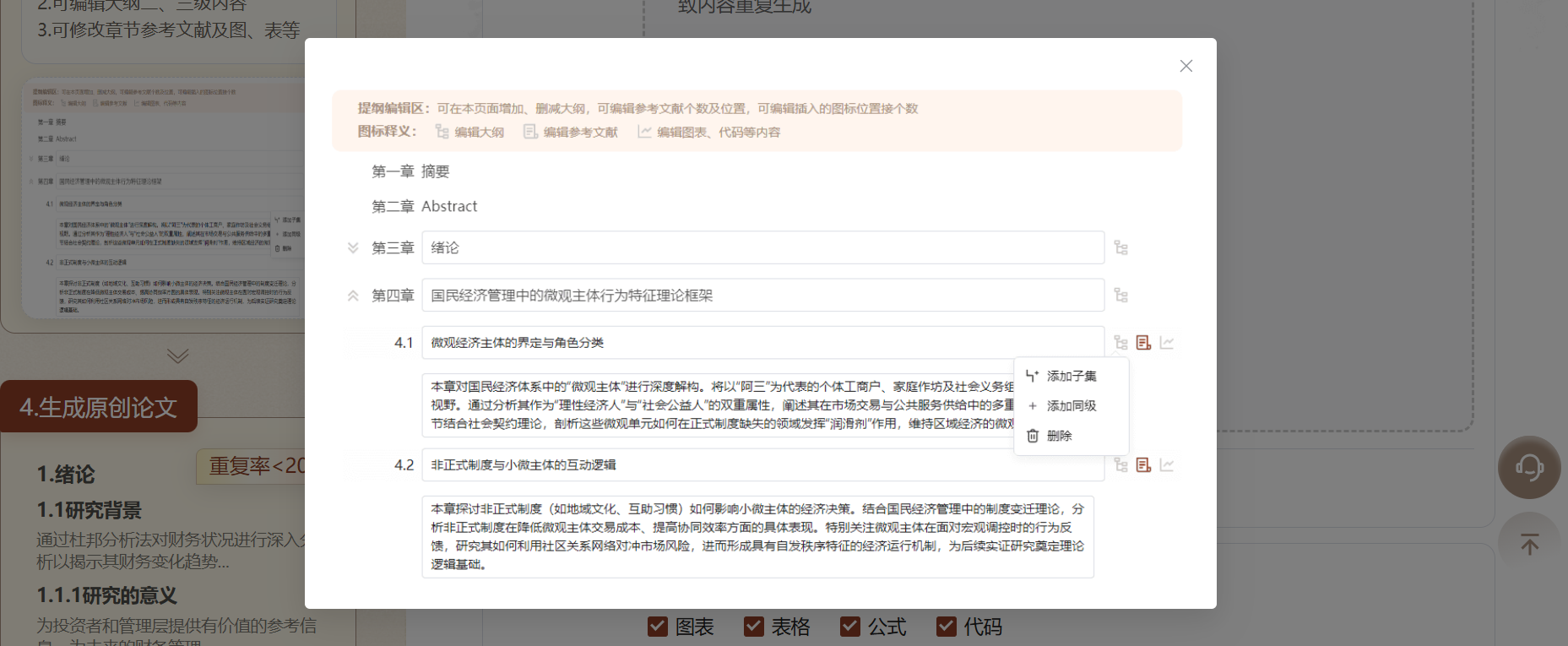1568x646 pixels.
Task: Edit the 绪论 chapter title field
Action: (762, 247)
